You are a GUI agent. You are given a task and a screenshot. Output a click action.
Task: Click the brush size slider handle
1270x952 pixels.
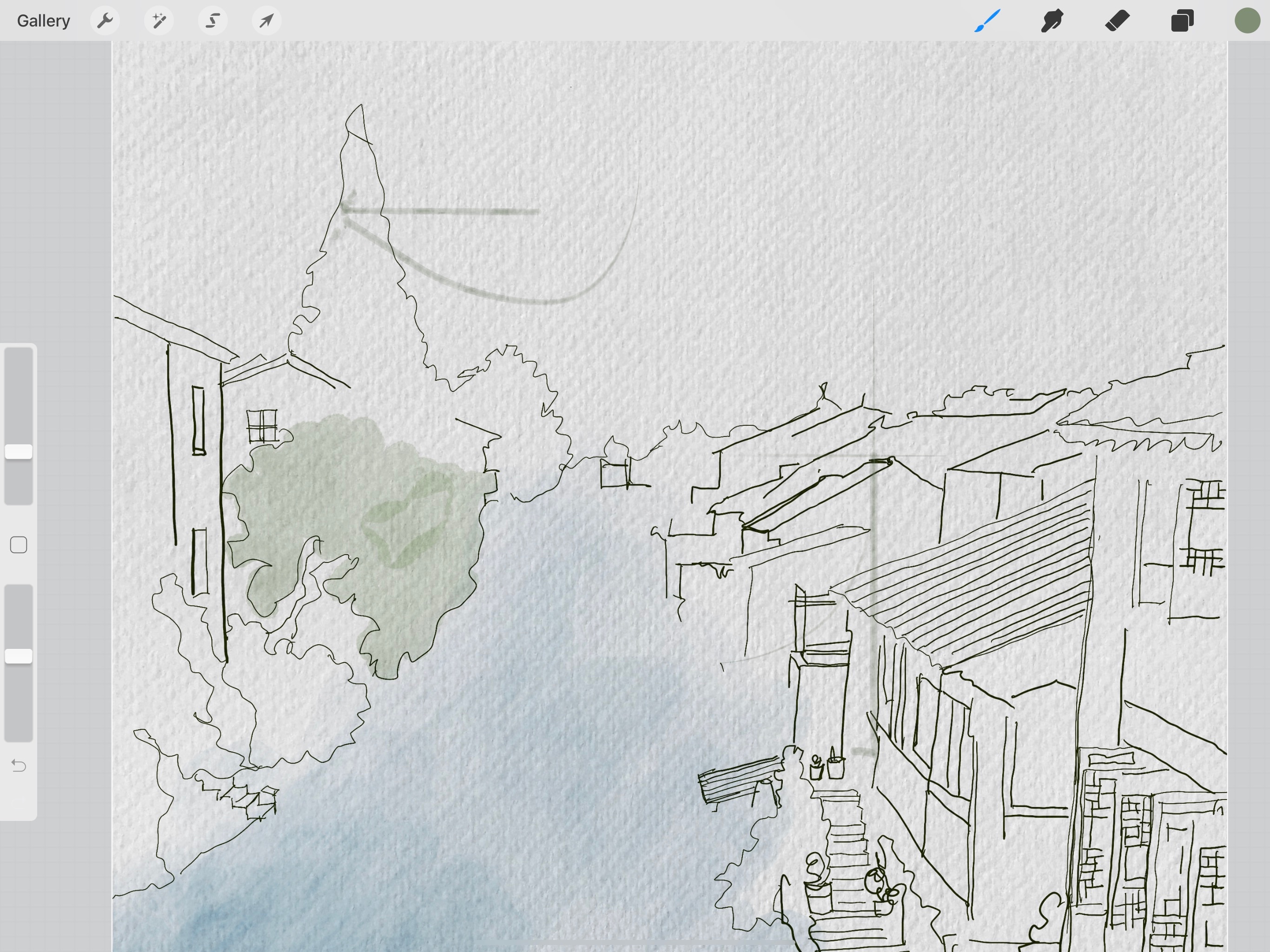[19, 451]
